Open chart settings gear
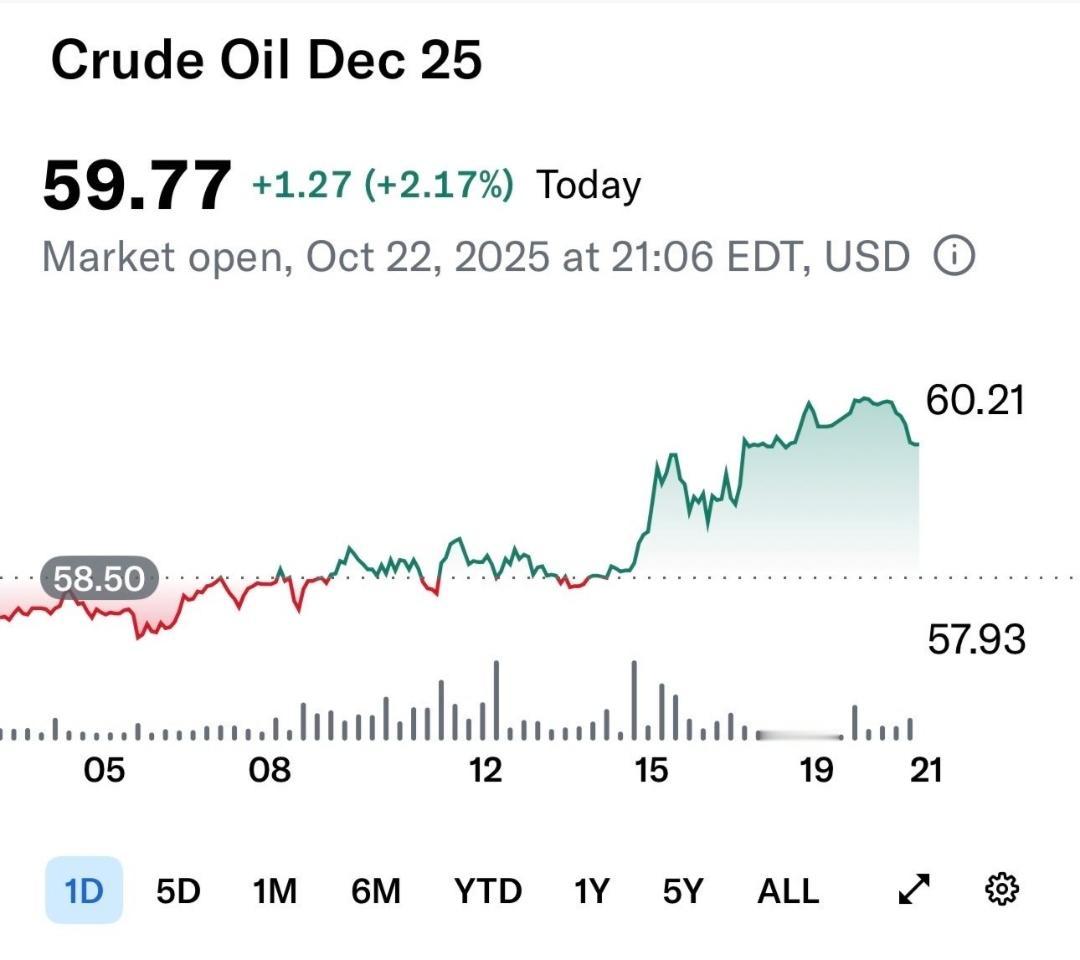1080x960 pixels. coord(1001,889)
